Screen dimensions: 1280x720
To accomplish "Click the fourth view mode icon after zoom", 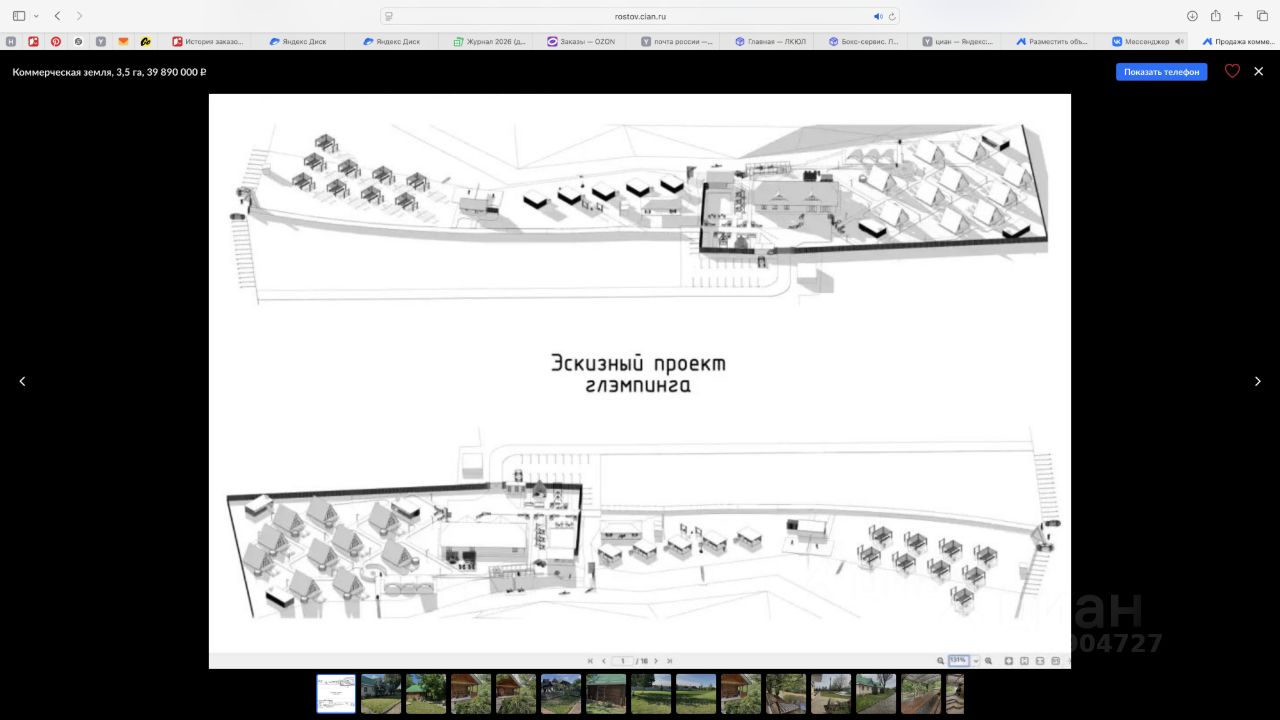I will pos(1055,661).
